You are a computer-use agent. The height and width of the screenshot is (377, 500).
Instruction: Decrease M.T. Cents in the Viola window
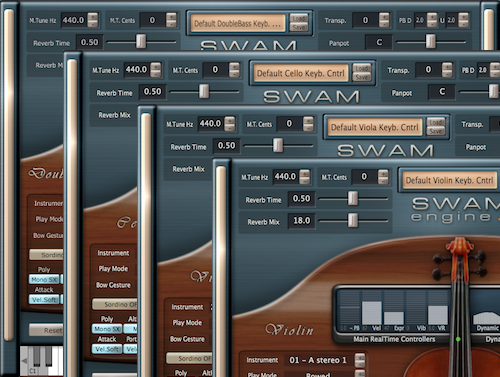coord(308,128)
